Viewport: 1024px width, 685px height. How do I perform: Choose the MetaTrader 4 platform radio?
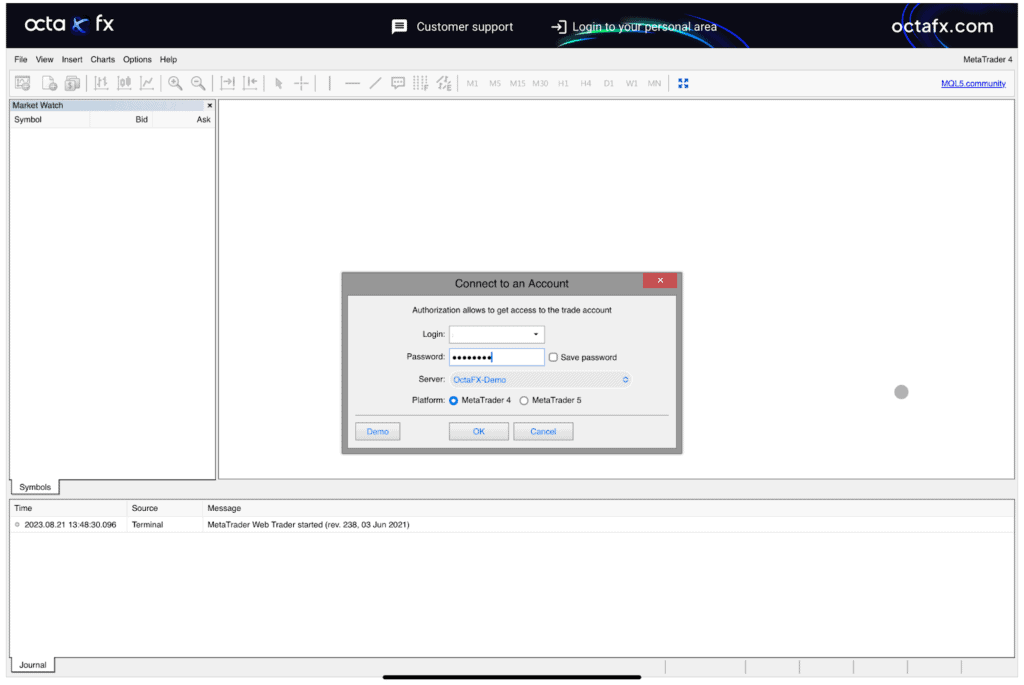(453, 400)
